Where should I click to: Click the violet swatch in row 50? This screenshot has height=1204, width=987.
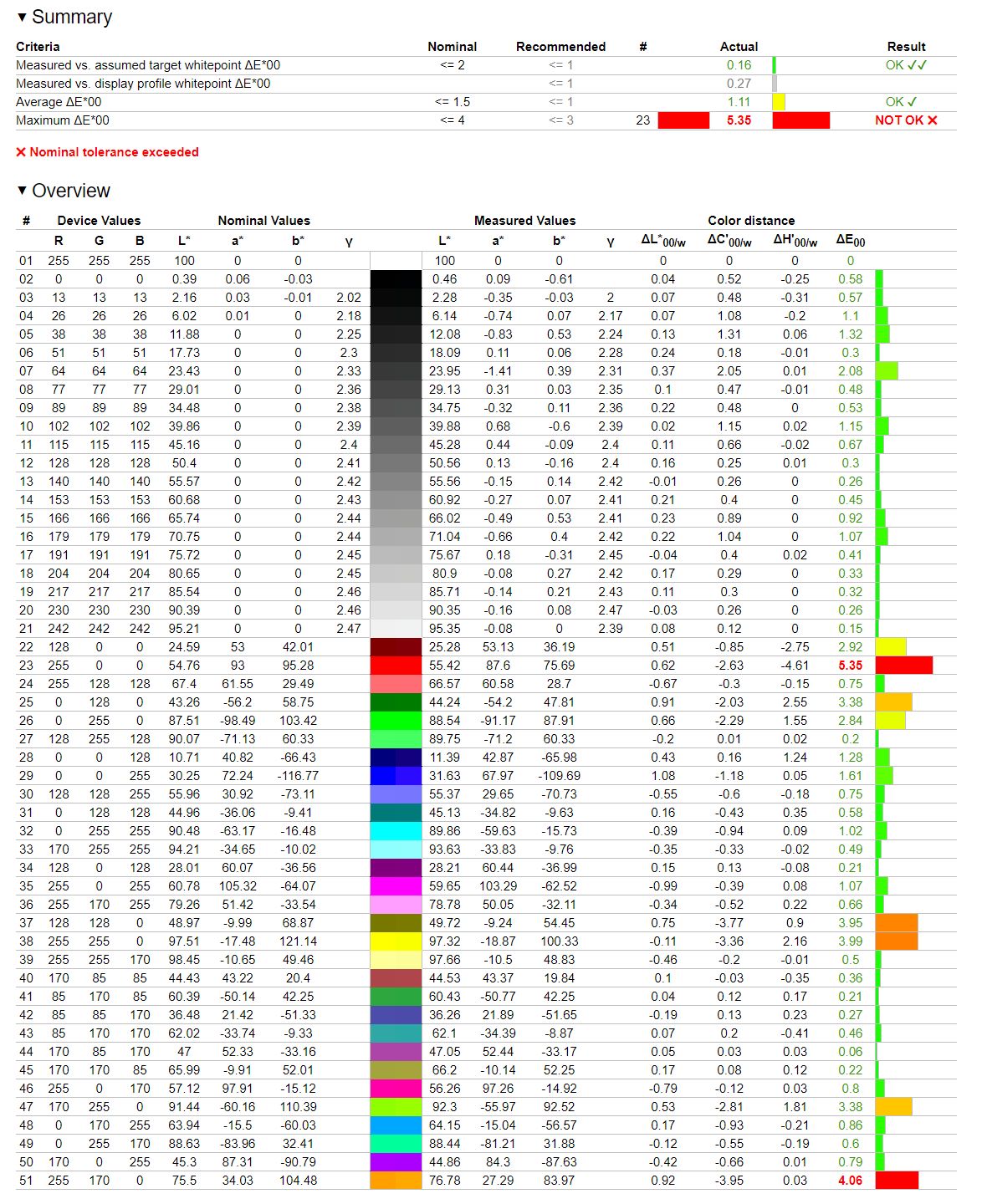396,1162
